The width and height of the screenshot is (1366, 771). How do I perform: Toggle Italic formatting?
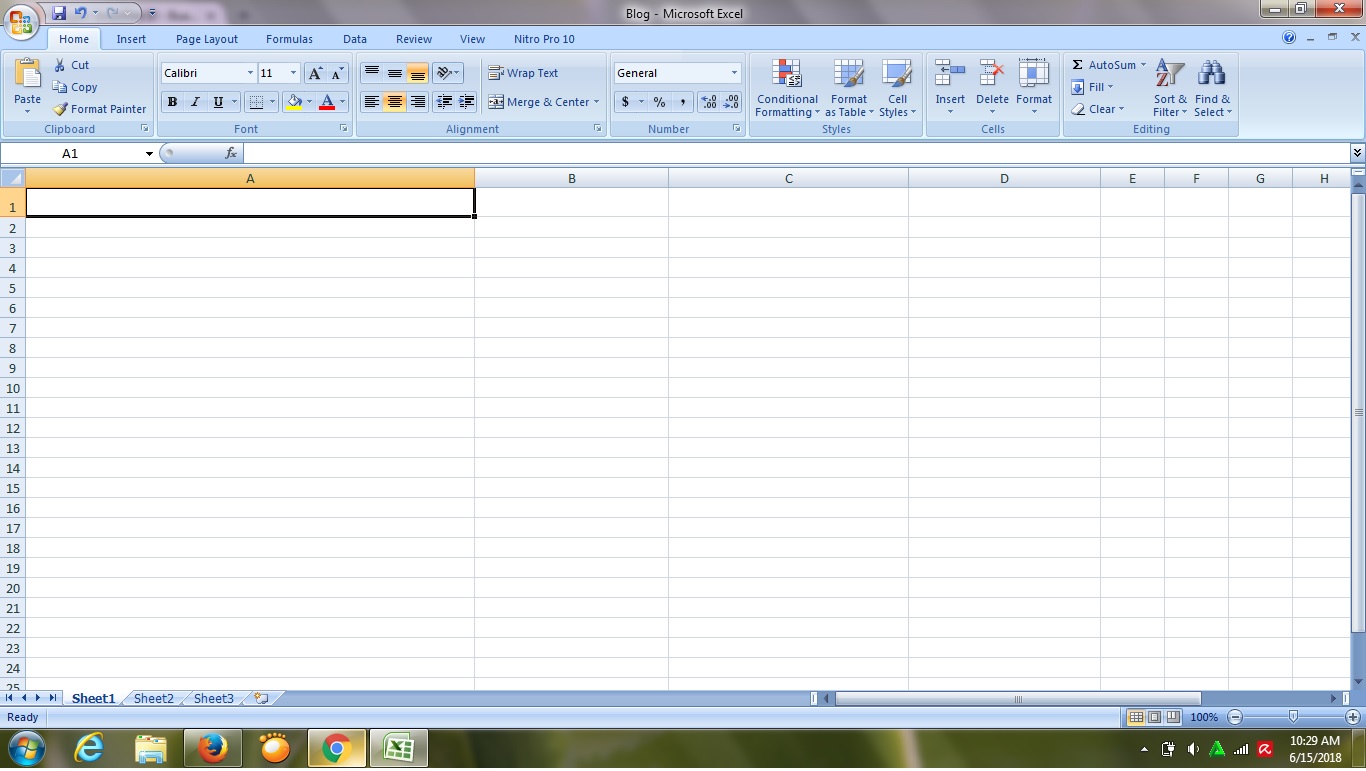(x=195, y=102)
